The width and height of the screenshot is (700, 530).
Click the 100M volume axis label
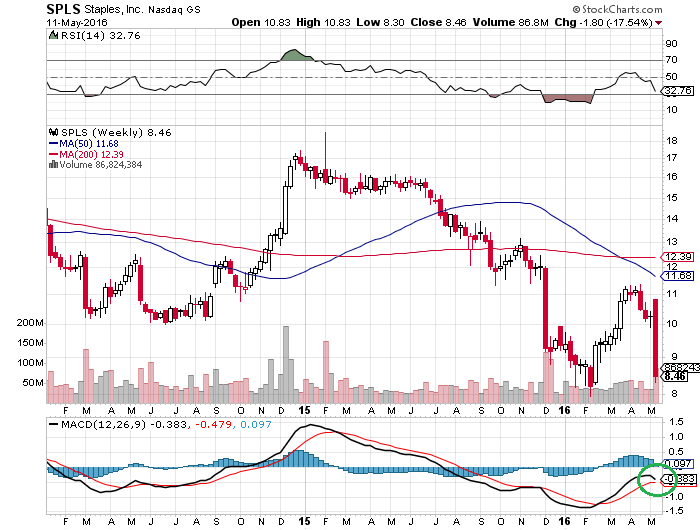click(x=30, y=363)
